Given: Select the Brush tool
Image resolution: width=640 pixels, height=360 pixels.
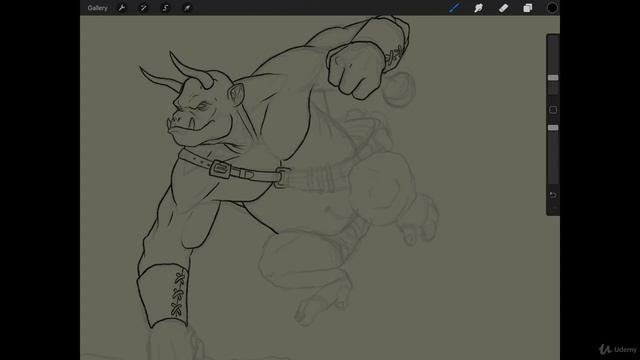Looking at the screenshot, I should click(454, 8).
